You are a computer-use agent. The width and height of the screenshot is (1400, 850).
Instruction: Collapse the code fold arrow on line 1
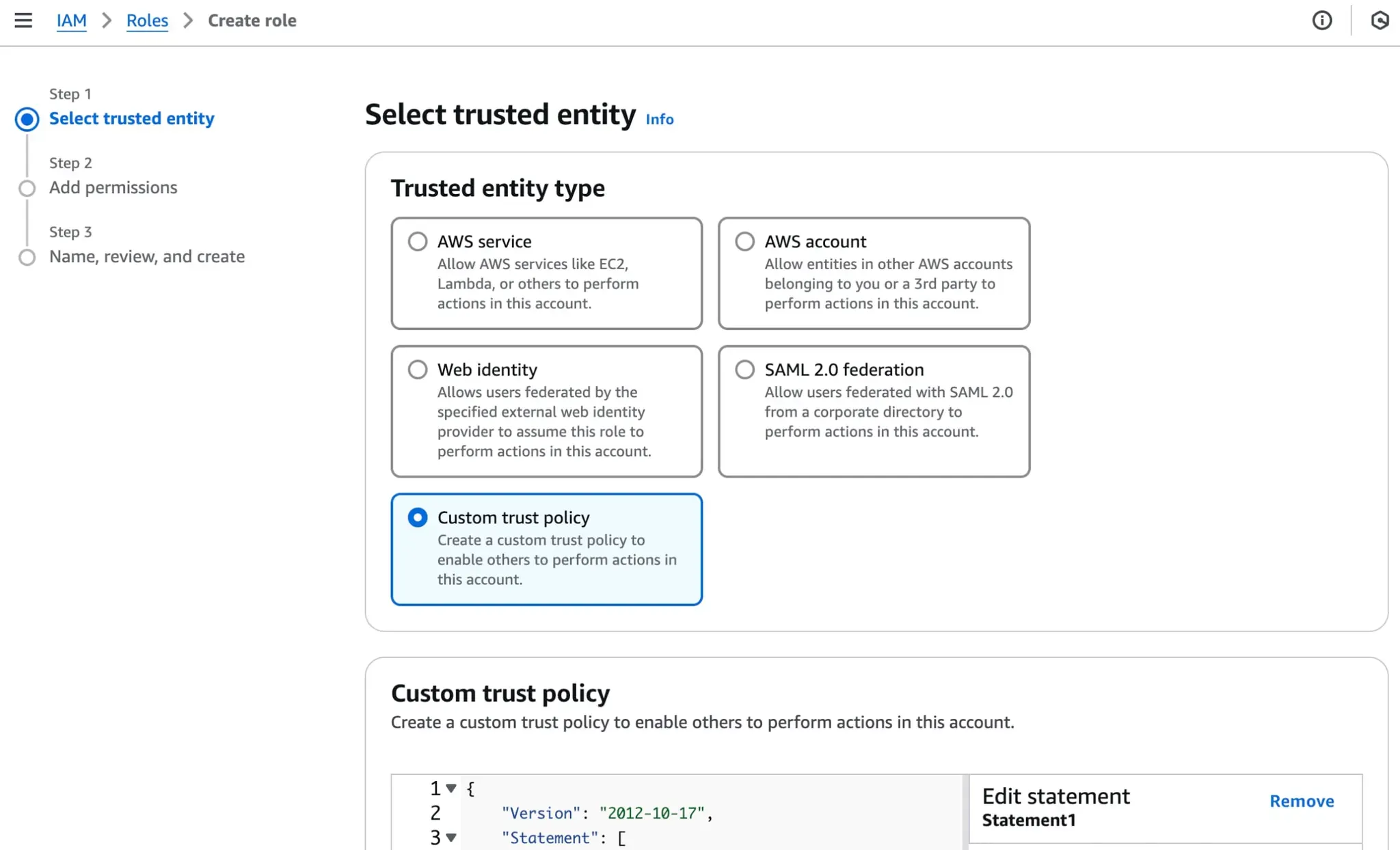(451, 789)
